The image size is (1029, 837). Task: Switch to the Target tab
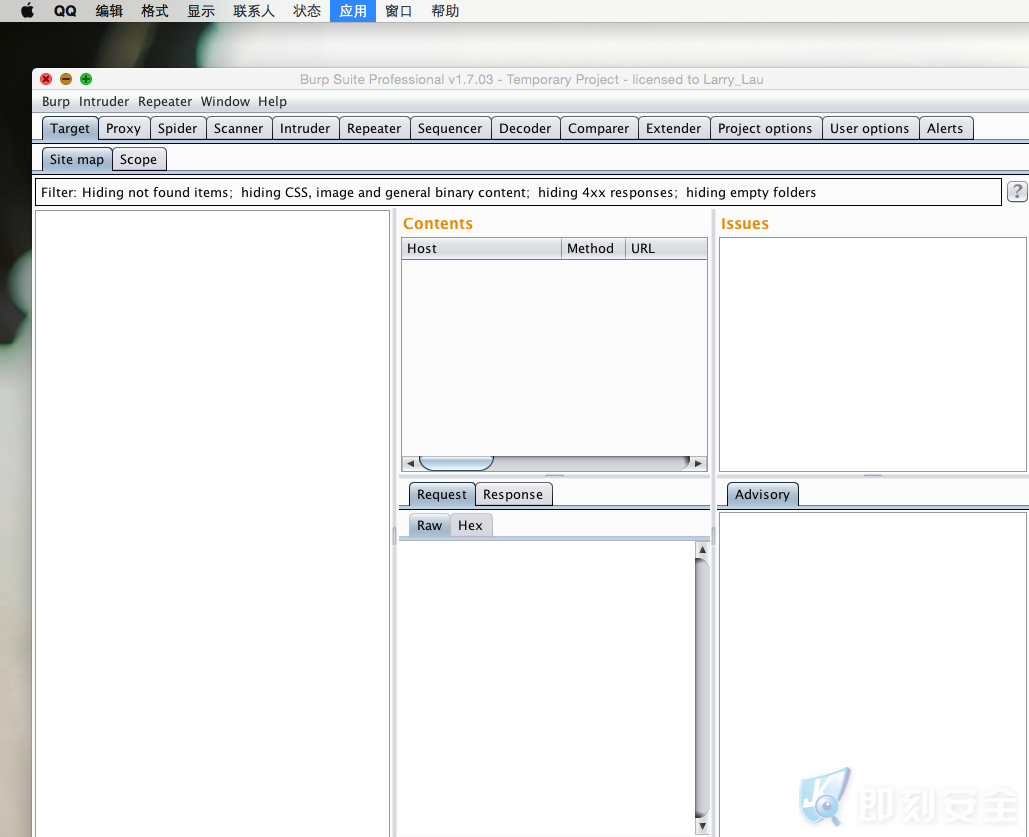[70, 128]
